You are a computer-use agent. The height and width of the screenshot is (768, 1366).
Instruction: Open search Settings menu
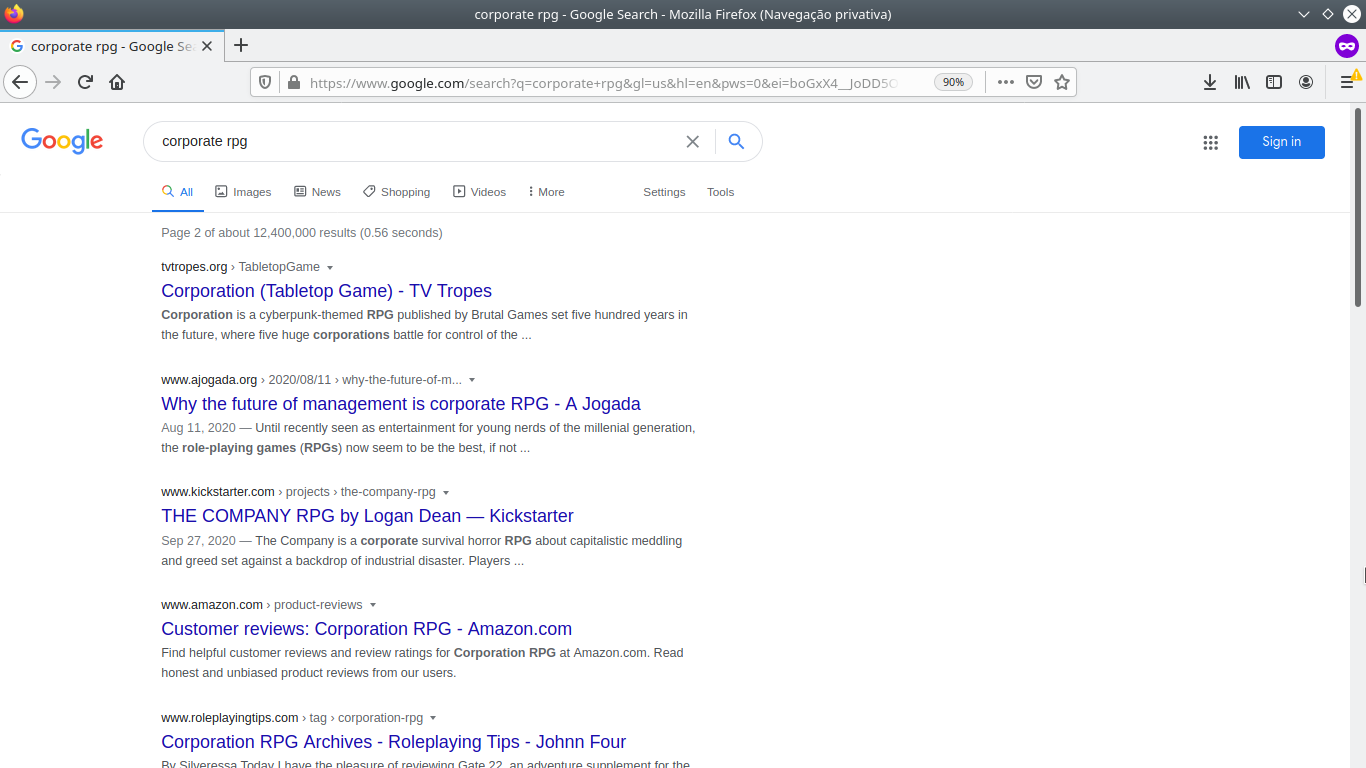point(664,192)
